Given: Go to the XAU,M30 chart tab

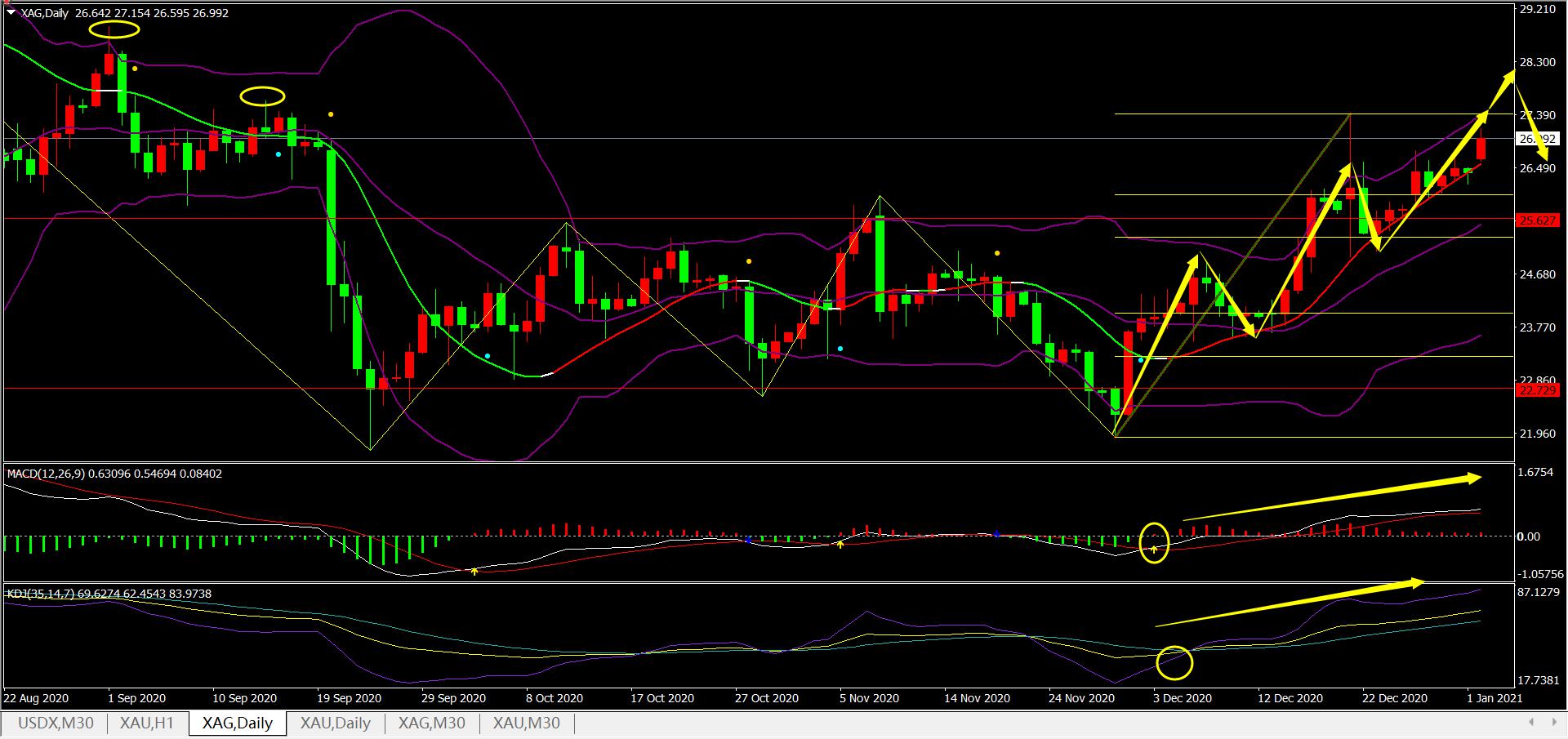Looking at the screenshot, I should click(x=526, y=723).
